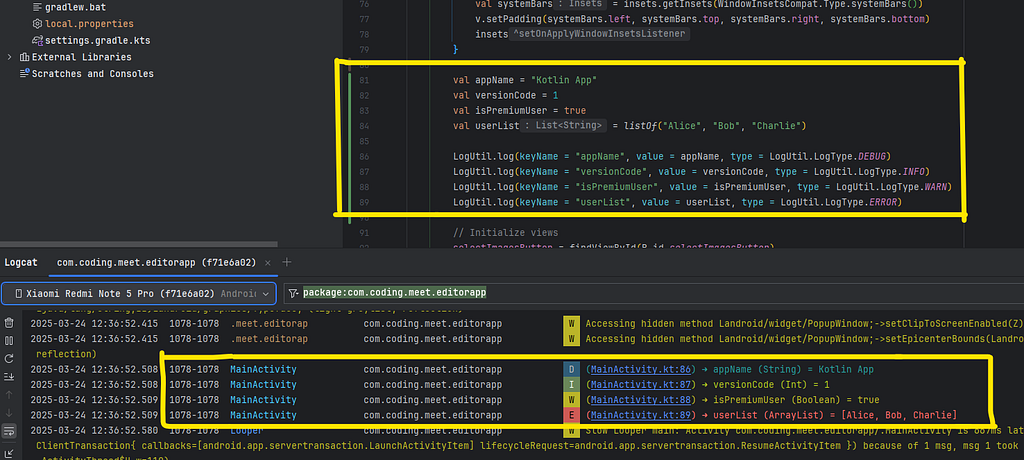The width and height of the screenshot is (1024, 460).
Task: Select the Scratches and Consoles node
Action: point(93,74)
